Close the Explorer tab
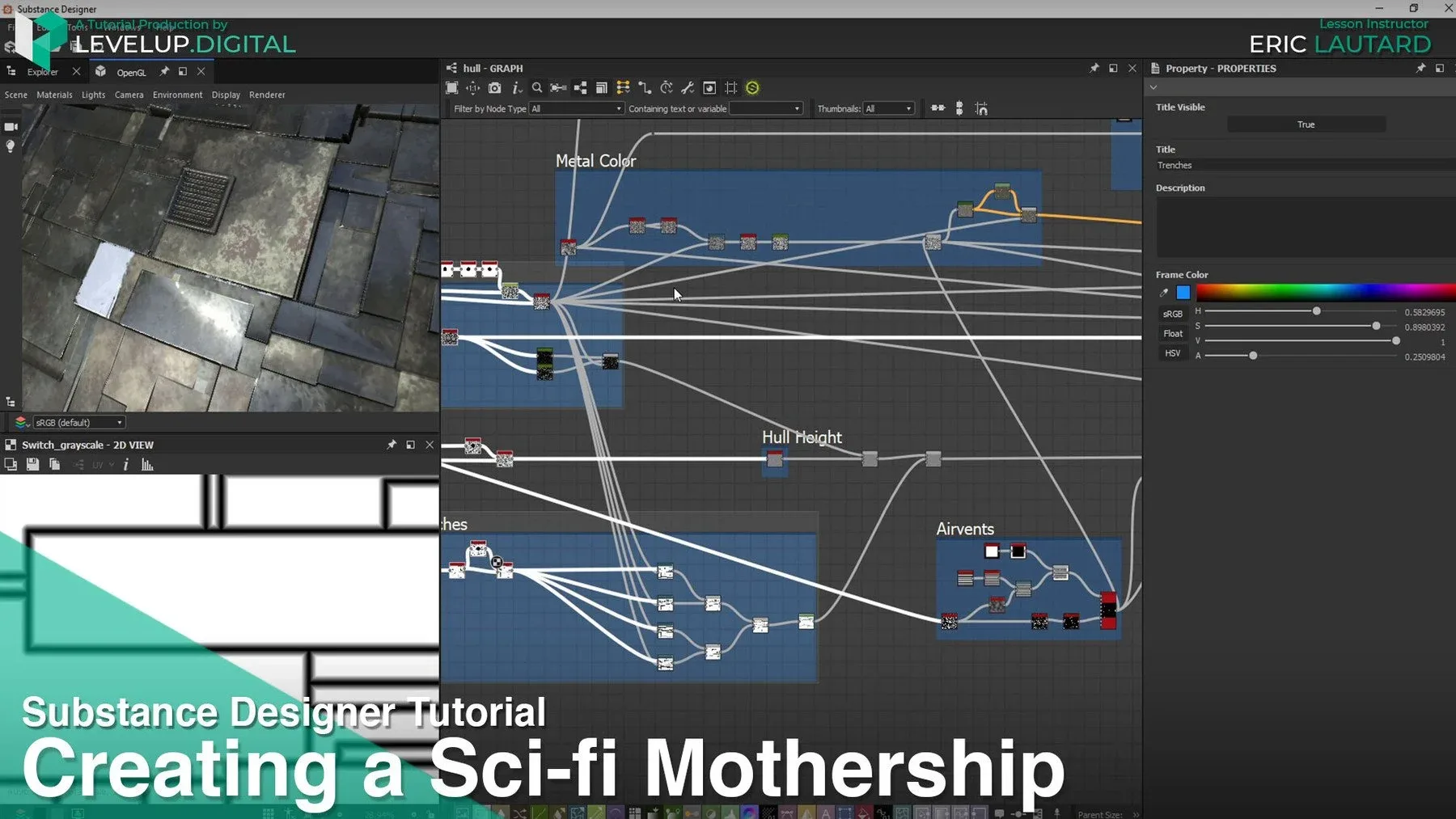This screenshot has width=1456, height=819. tap(76, 72)
